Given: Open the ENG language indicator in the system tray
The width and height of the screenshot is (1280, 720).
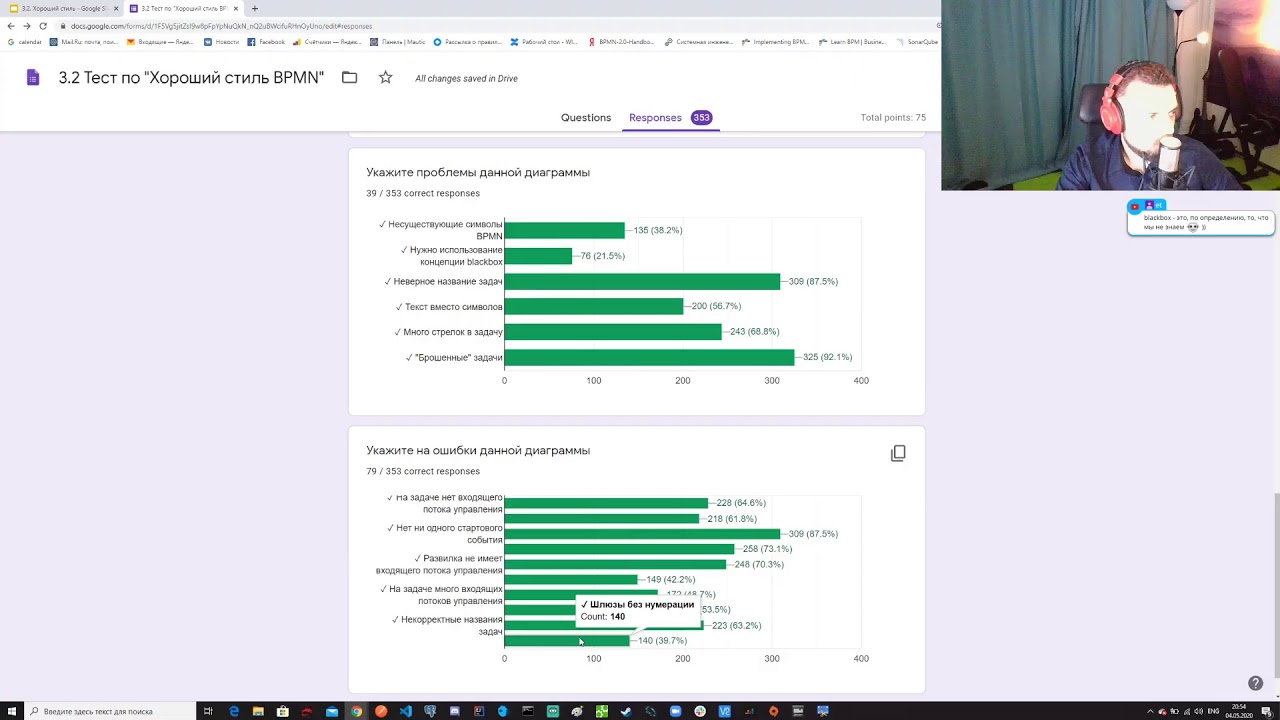Looking at the screenshot, I should pos(1213,711).
